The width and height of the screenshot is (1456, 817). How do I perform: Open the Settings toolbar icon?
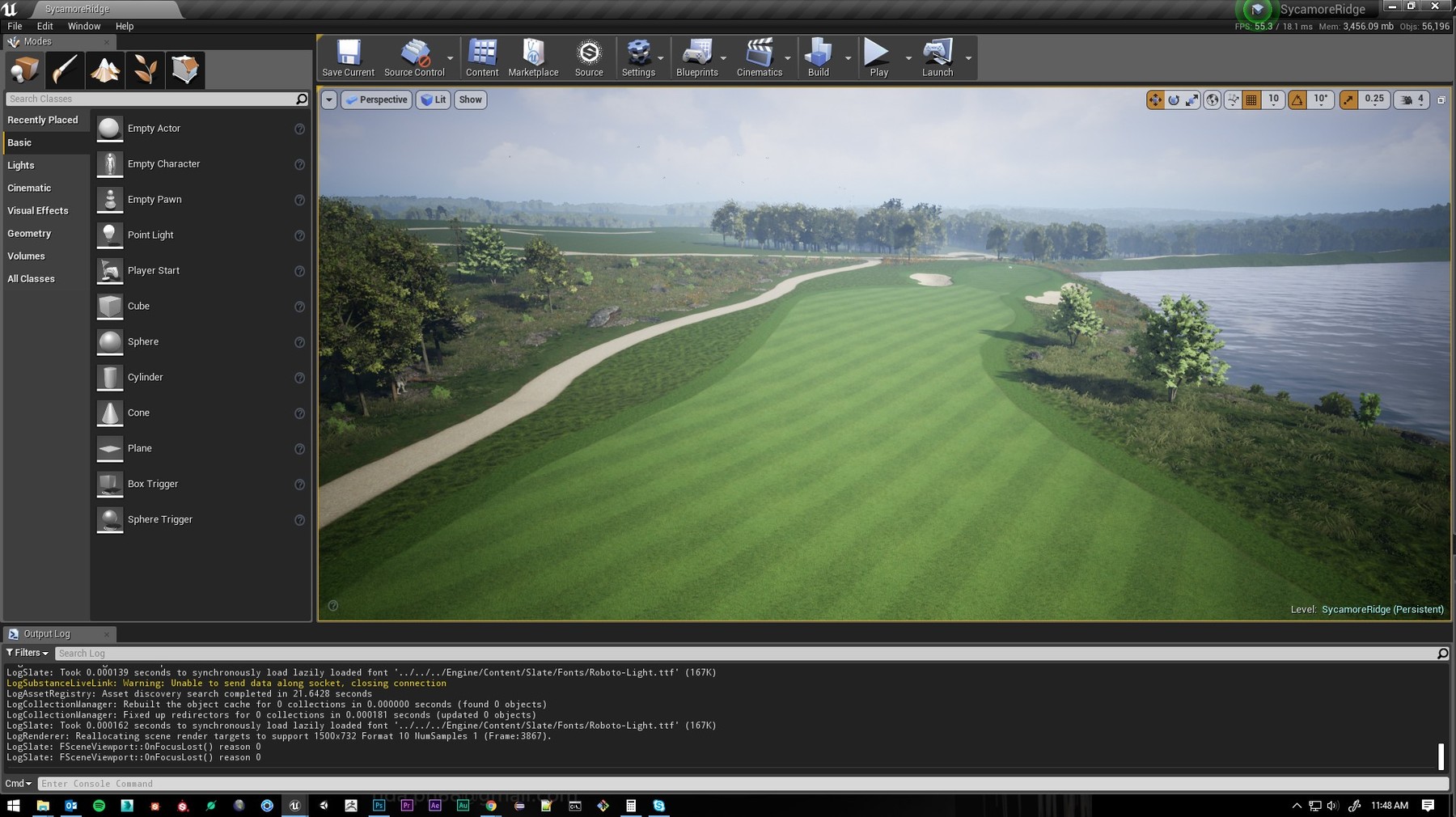[x=638, y=58]
